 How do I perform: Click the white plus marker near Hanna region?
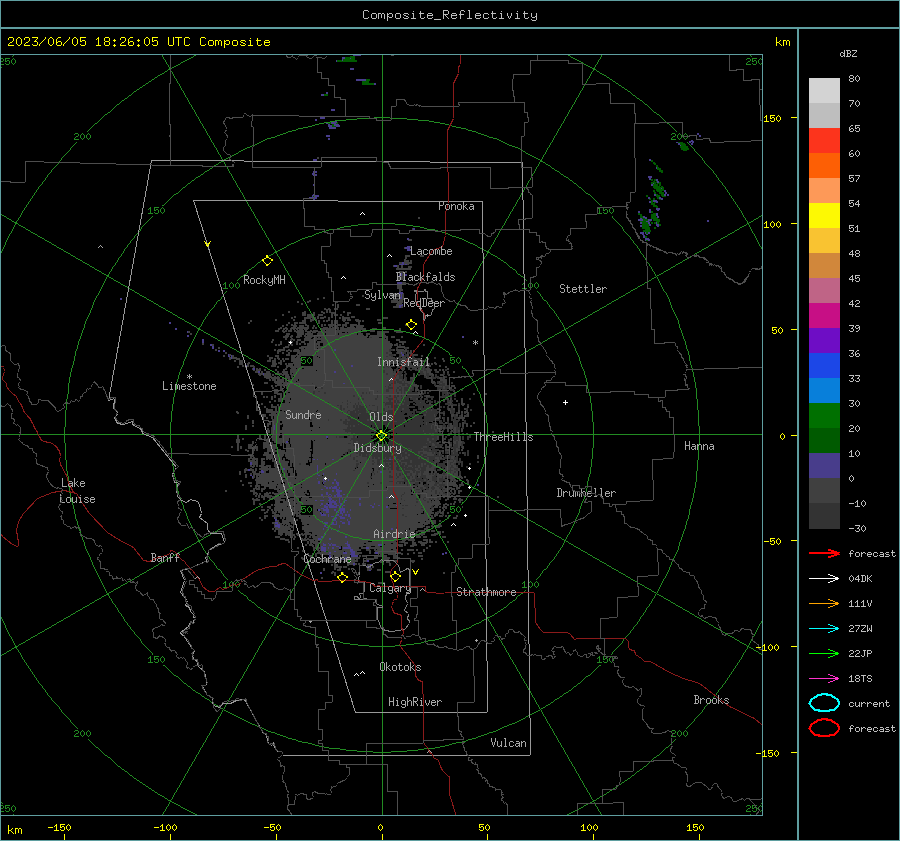(x=565, y=402)
